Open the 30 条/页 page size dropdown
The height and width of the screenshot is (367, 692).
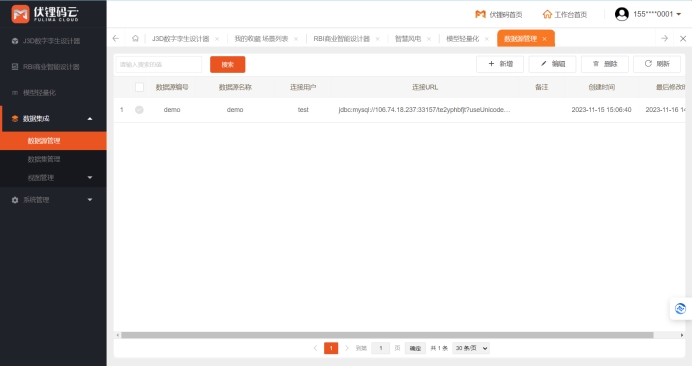[x=471, y=348]
